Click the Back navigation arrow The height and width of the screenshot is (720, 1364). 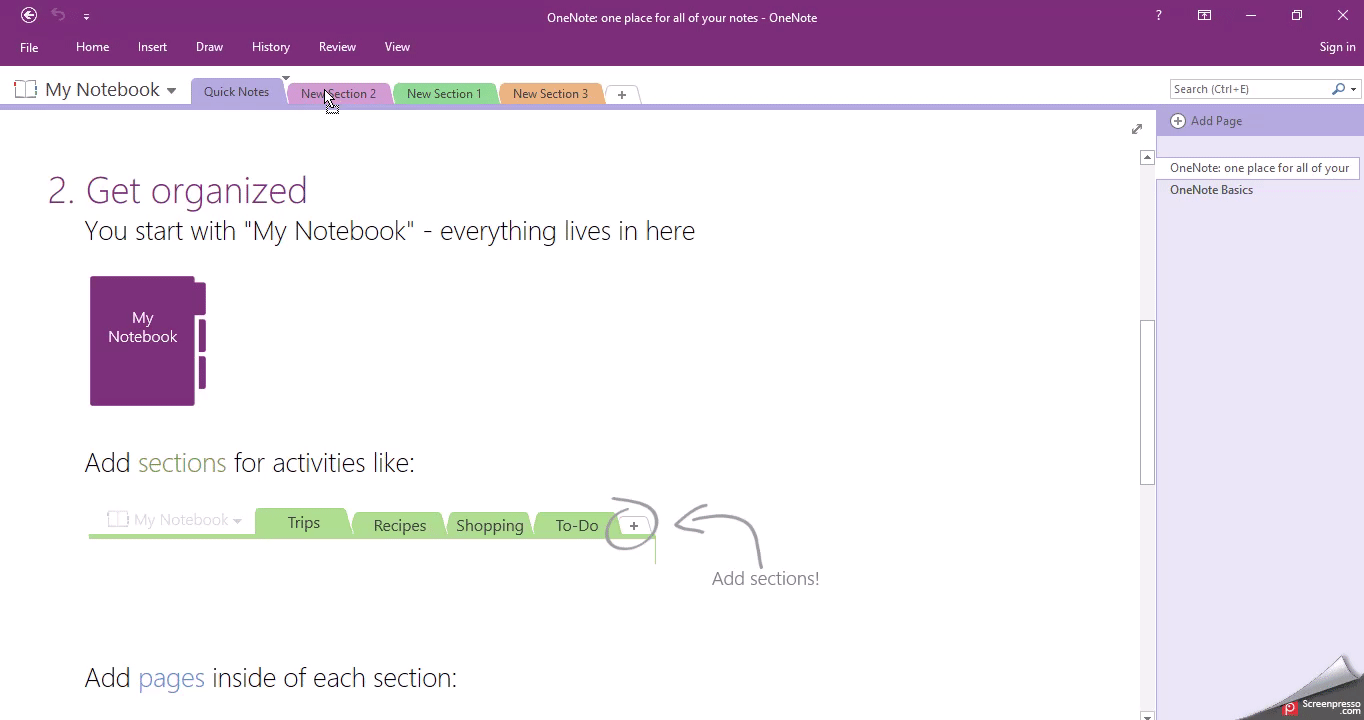point(28,15)
